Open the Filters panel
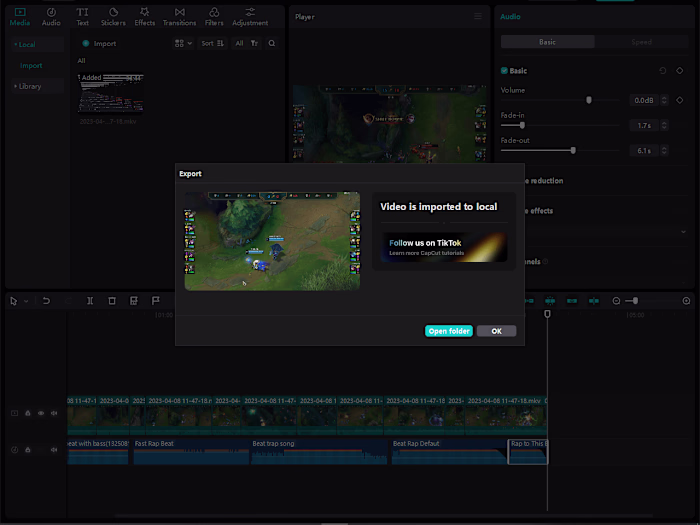 click(214, 16)
